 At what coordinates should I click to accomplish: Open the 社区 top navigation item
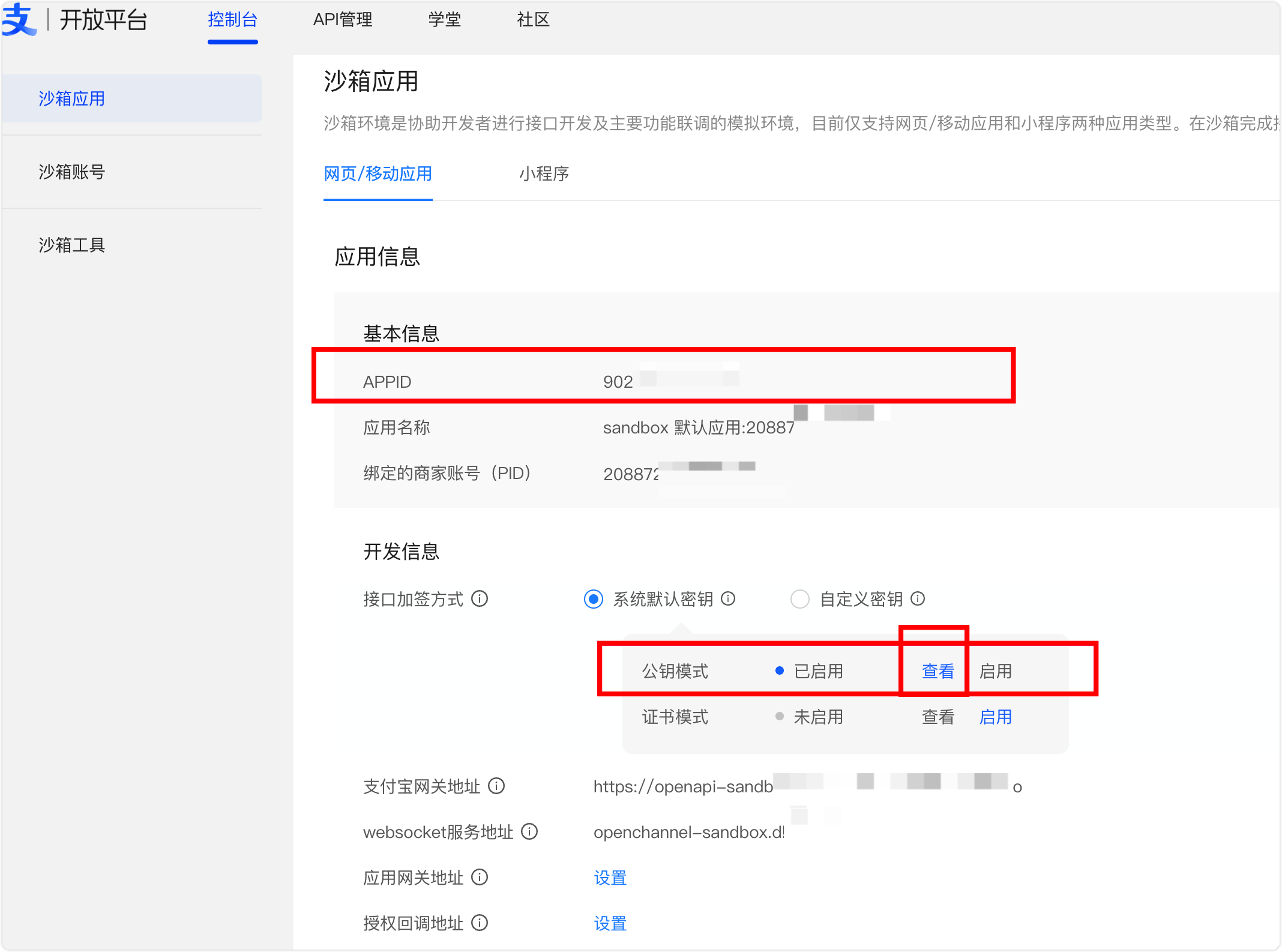click(534, 20)
